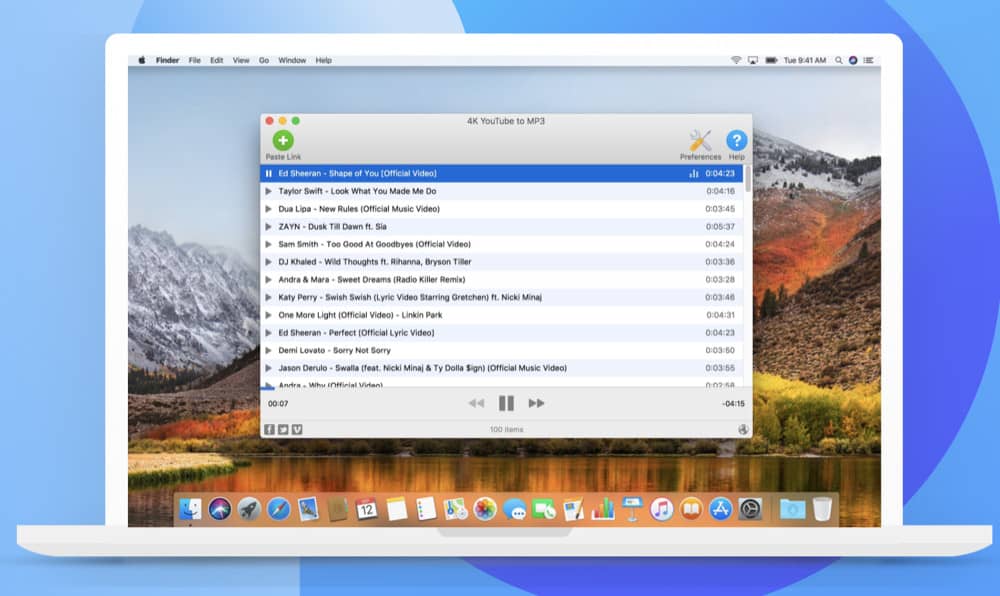This screenshot has width=1000, height=596.
Task: Click the globe icon at bottom right
Action: tap(743, 428)
